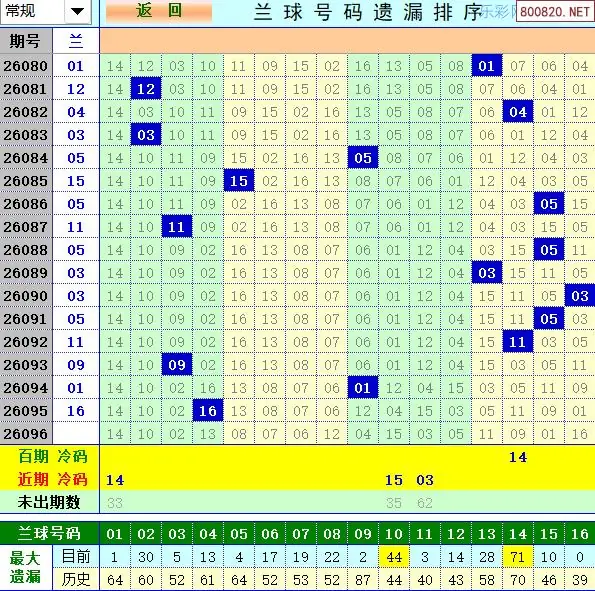Click the 近期 冷码 label
The image size is (595, 591).
point(53,479)
